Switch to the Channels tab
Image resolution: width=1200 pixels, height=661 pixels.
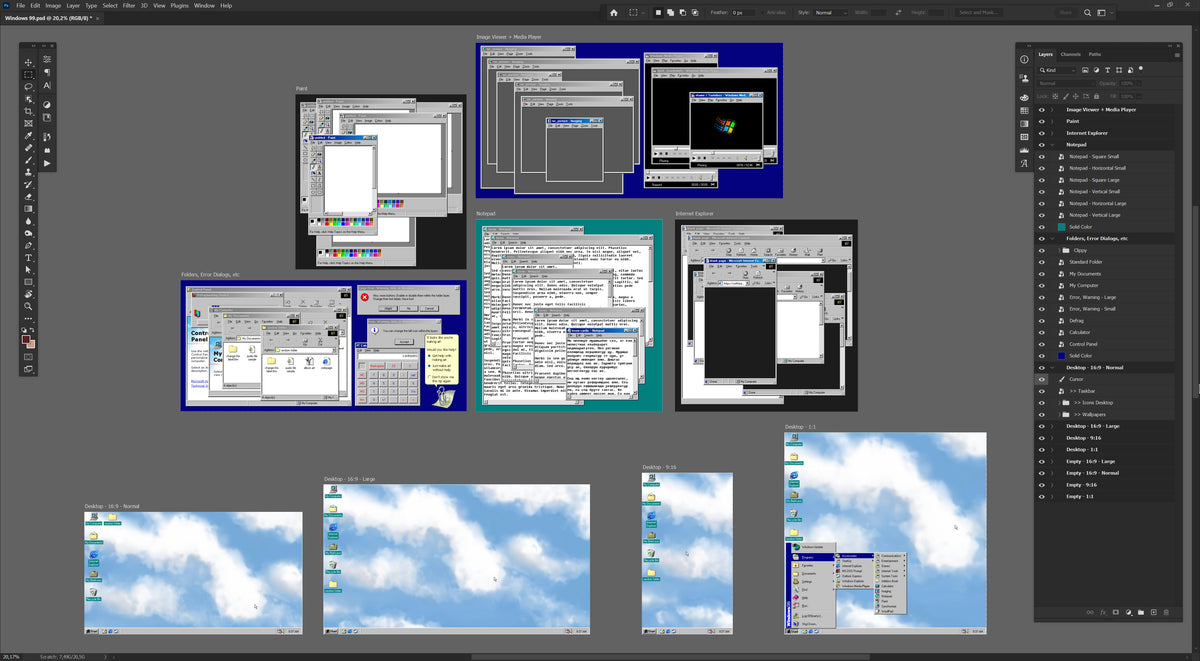coord(1070,54)
